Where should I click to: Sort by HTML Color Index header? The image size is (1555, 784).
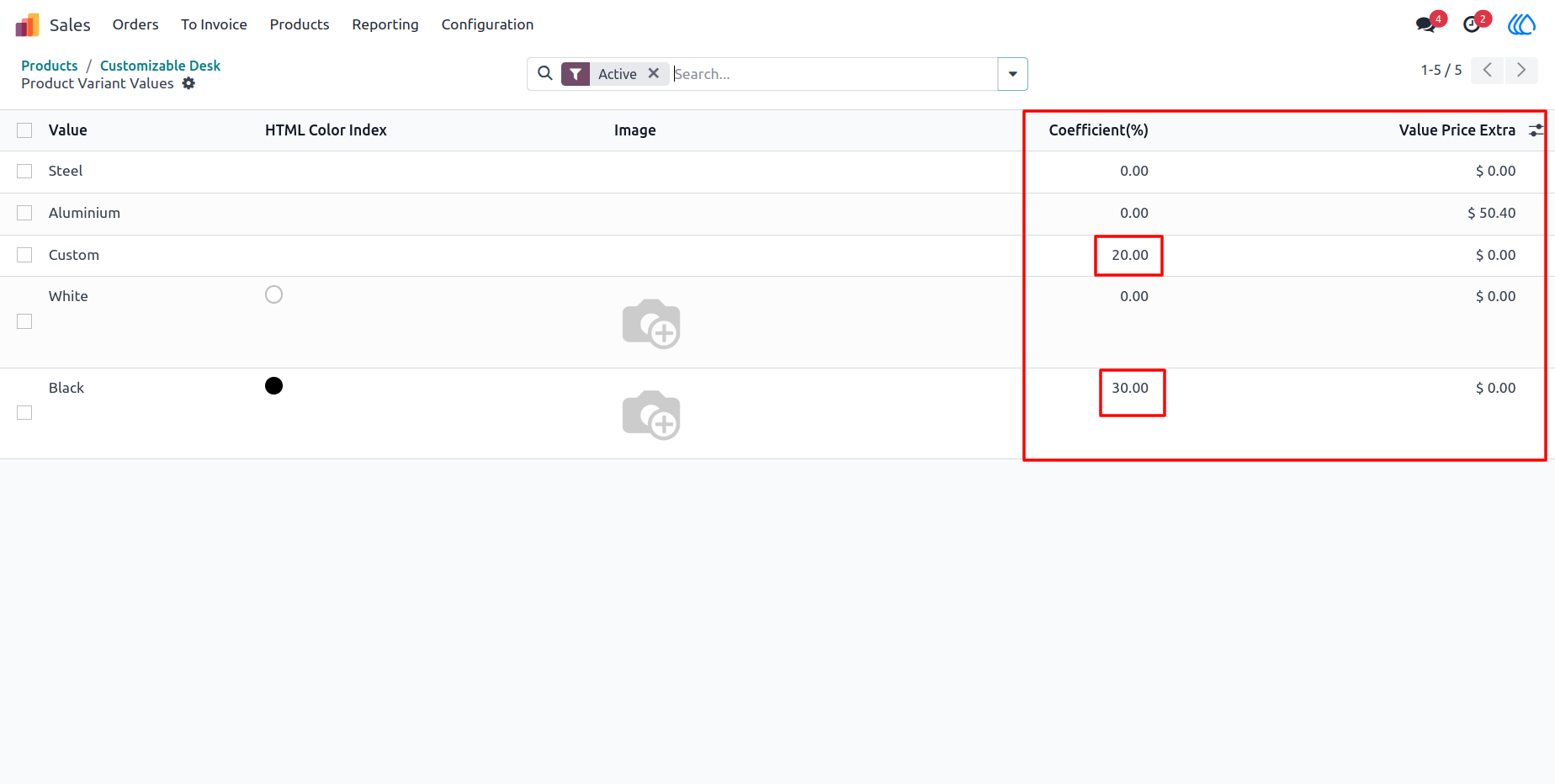coord(326,130)
